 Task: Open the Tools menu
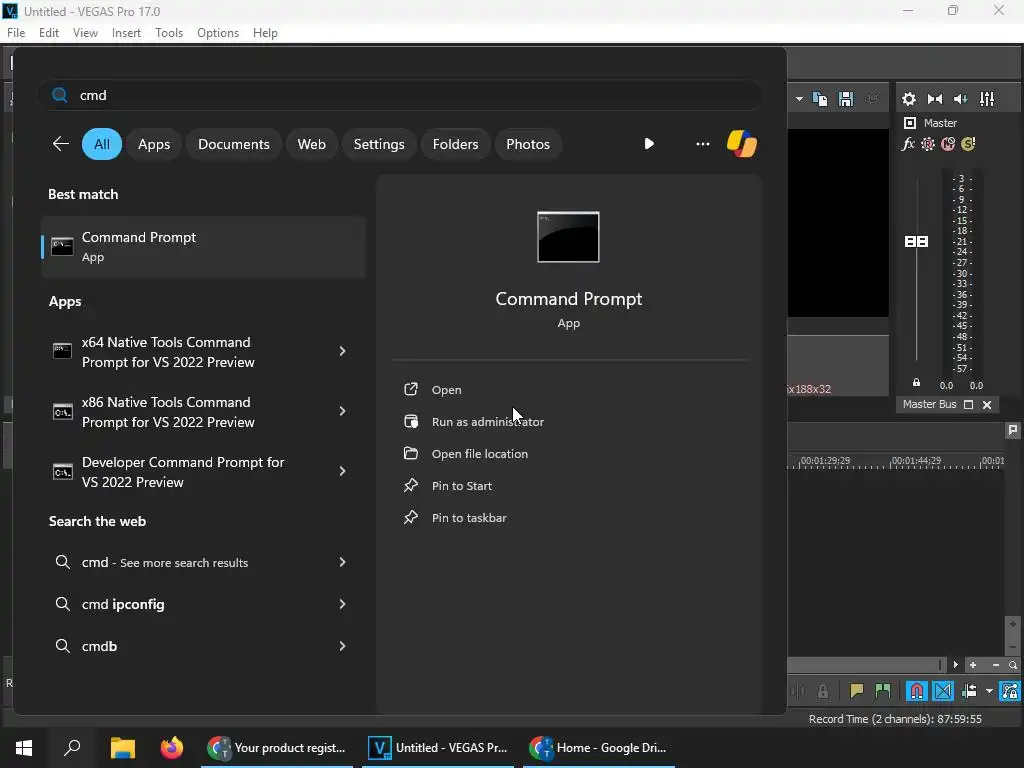click(169, 33)
